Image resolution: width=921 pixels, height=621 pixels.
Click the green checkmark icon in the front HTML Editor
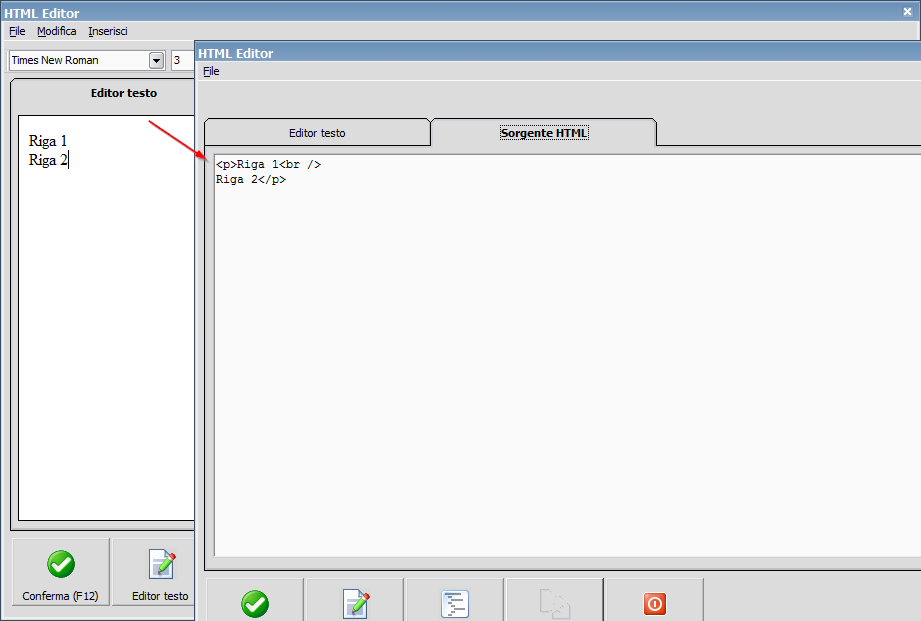[255, 603]
